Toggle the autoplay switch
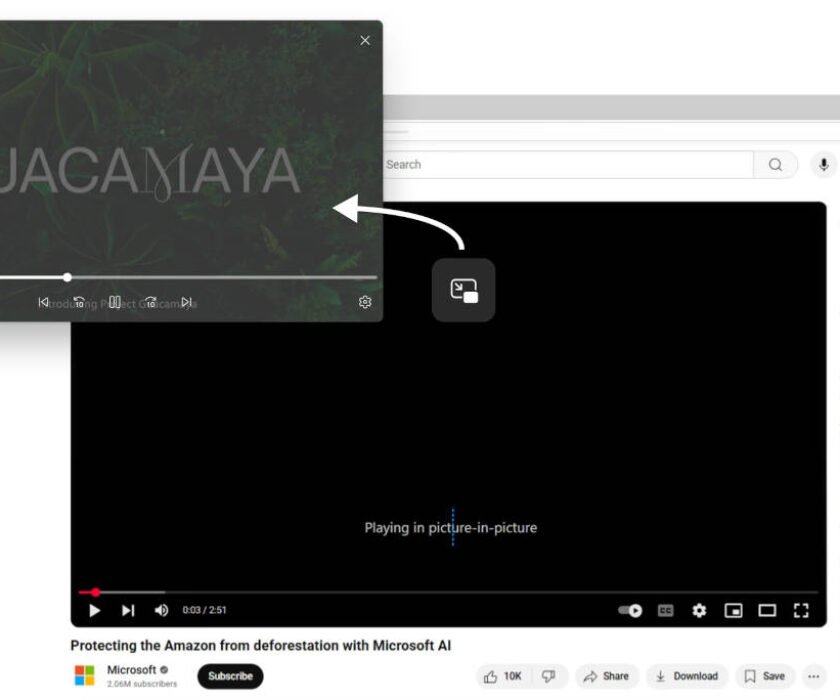 click(630, 611)
